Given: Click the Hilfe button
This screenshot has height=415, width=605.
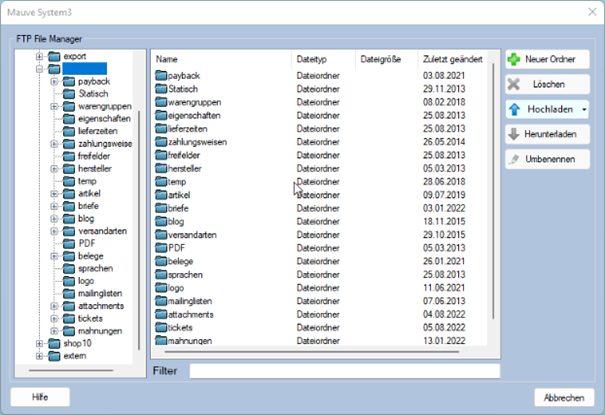Looking at the screenshot, I should pyautogui.click(x=40, y=397).
